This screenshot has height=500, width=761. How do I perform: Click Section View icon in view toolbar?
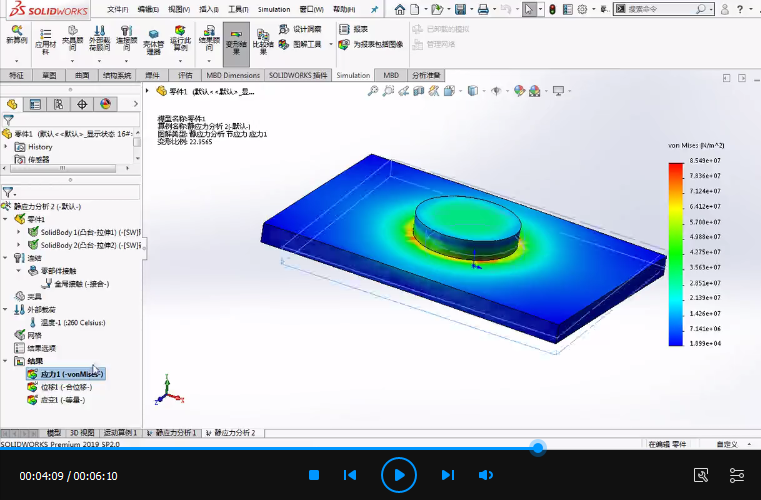click(418, 91)
